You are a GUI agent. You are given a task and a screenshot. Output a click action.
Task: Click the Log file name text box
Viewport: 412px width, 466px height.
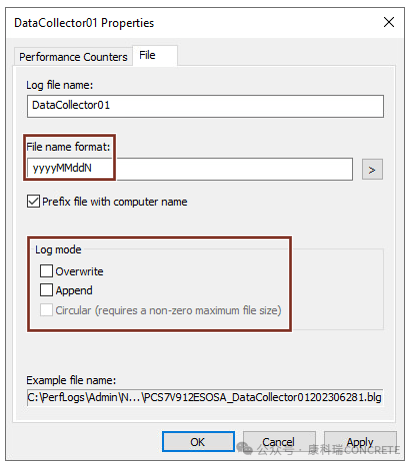(205, 106)
